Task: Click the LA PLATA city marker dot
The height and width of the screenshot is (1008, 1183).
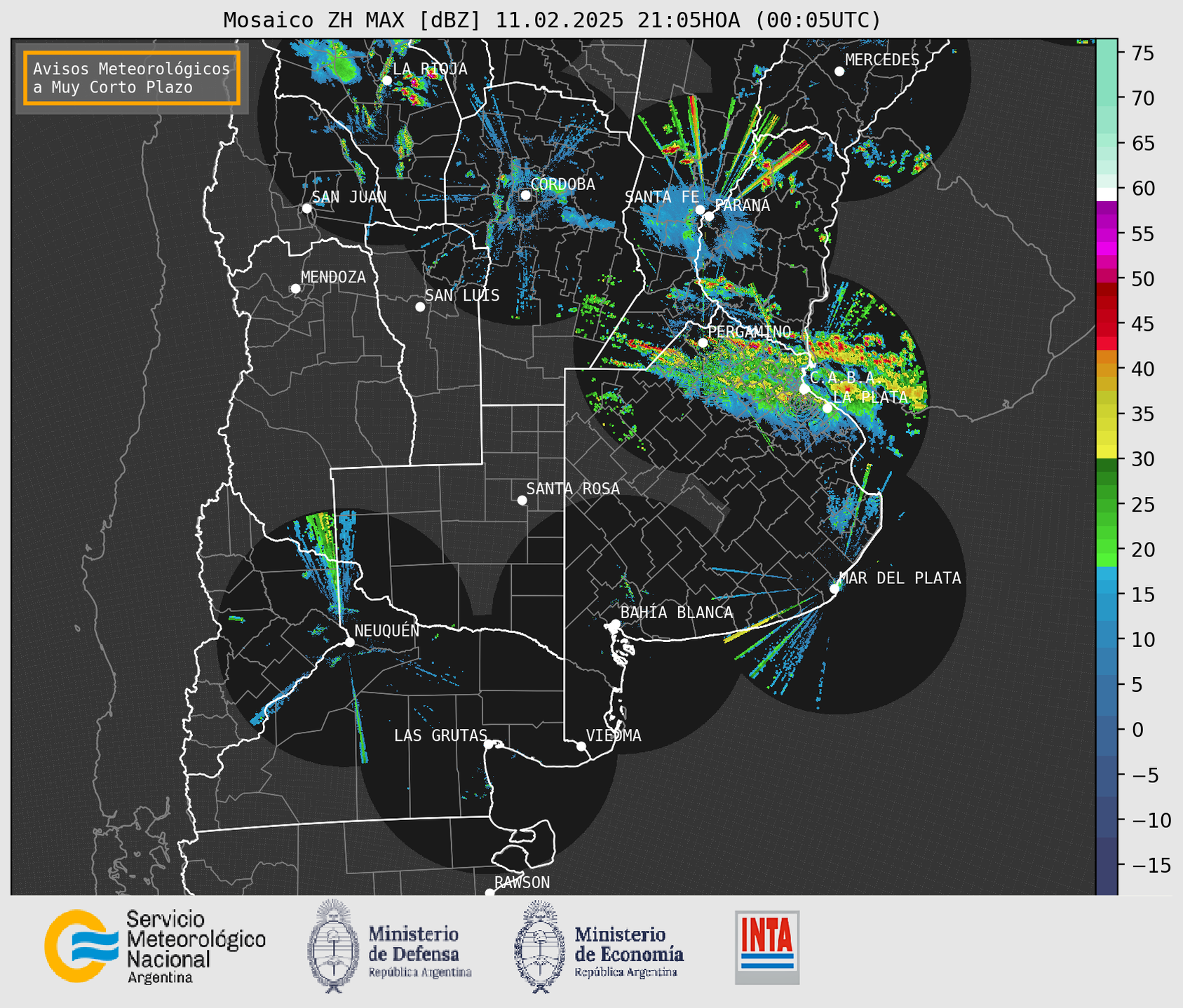Action: pyautogui.click(x=827, y=408)
